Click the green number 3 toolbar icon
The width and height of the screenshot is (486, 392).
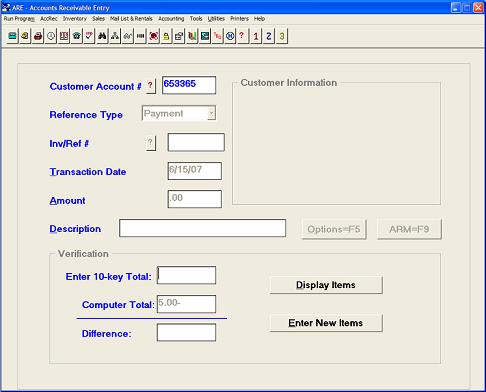click(282, 36)
